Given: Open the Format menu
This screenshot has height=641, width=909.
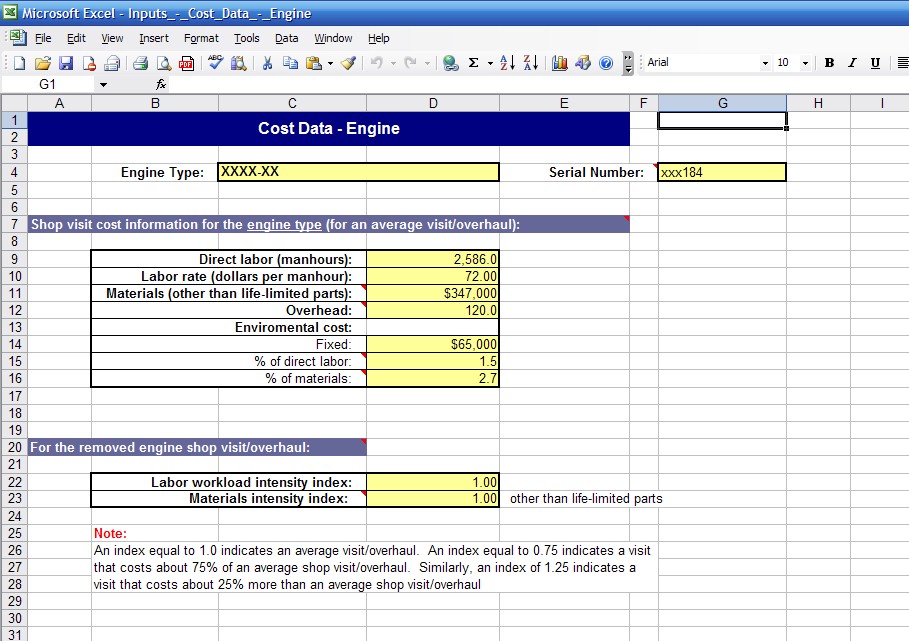Looking at the screenshot, I should [201, 38].
